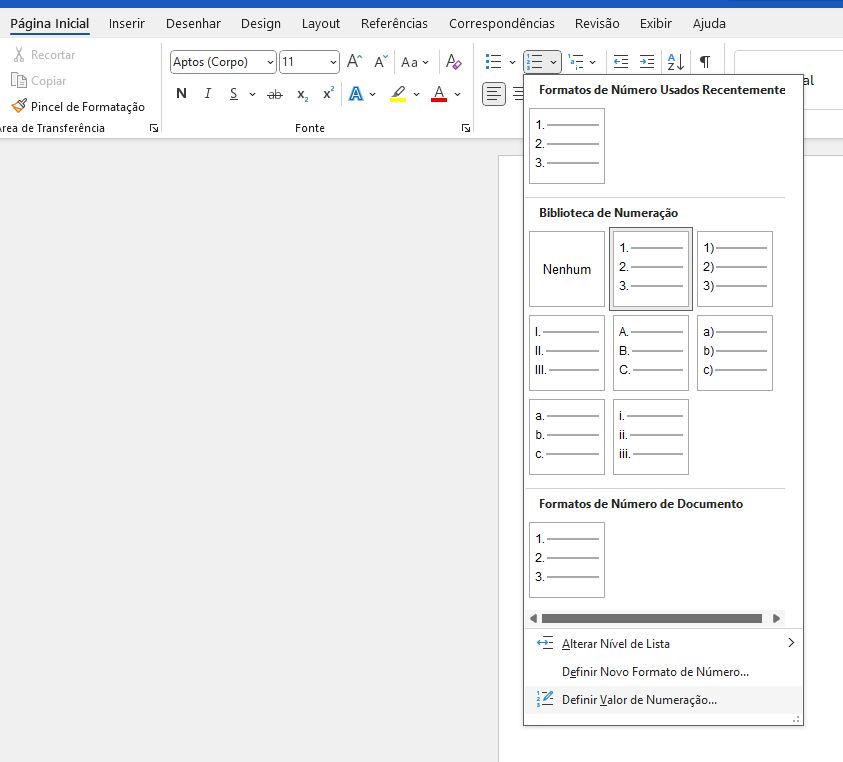The height and width of the screenshot is (762, 843).
Task: Open Alterar Nível de Lista submenu
Action: (663, 644)
